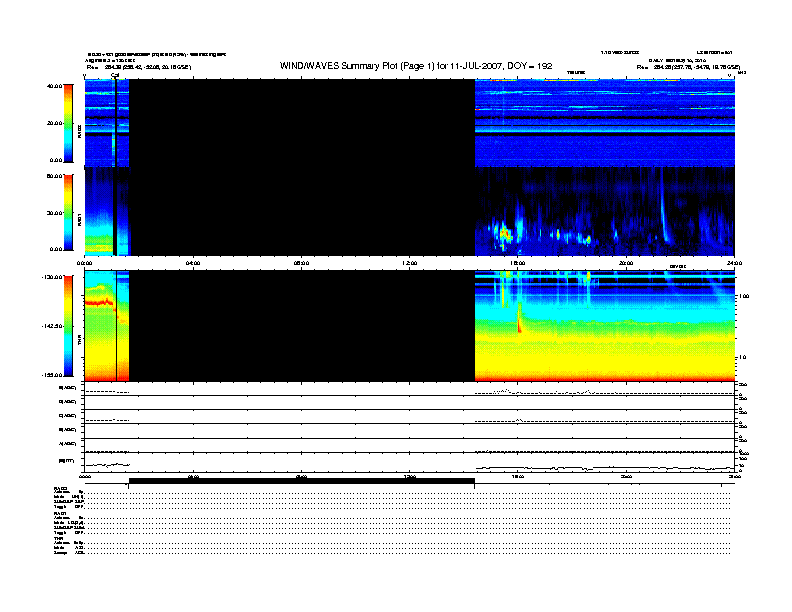Click the lowest line-plot trace after the data gap
Screen dimensions: 792x612
(605, 468)
